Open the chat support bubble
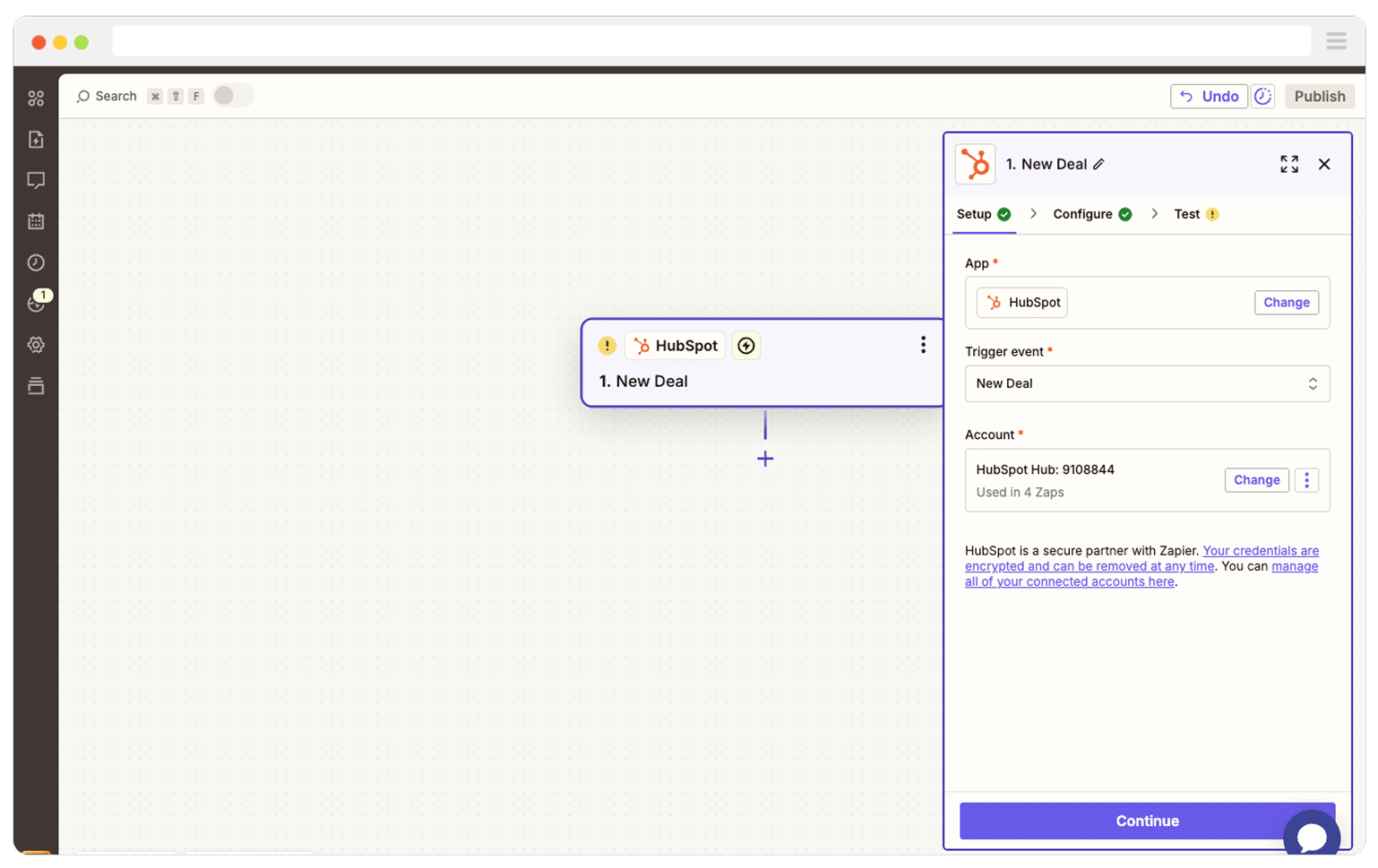 point(1312,837)
